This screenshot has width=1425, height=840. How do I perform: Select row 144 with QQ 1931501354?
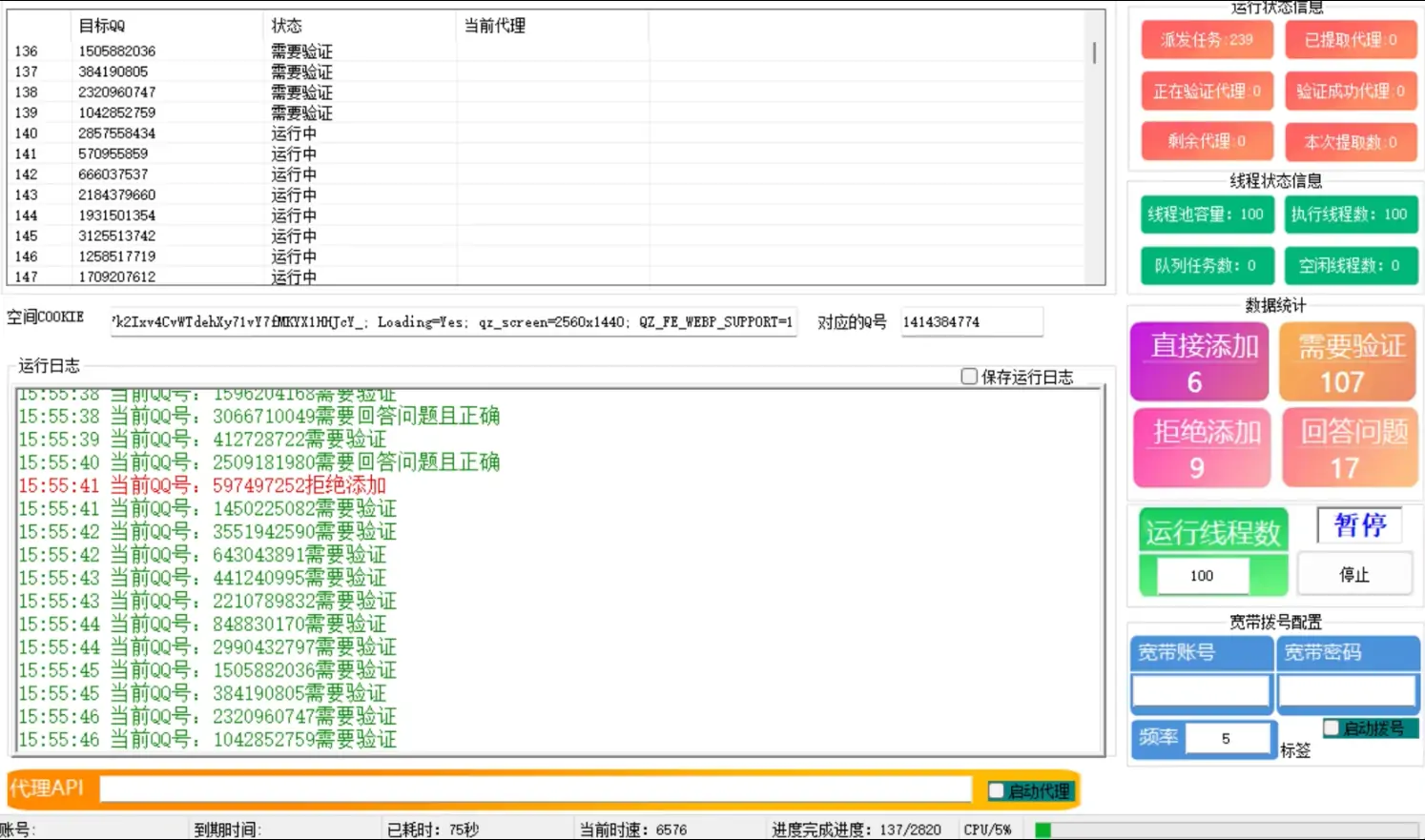545,215
